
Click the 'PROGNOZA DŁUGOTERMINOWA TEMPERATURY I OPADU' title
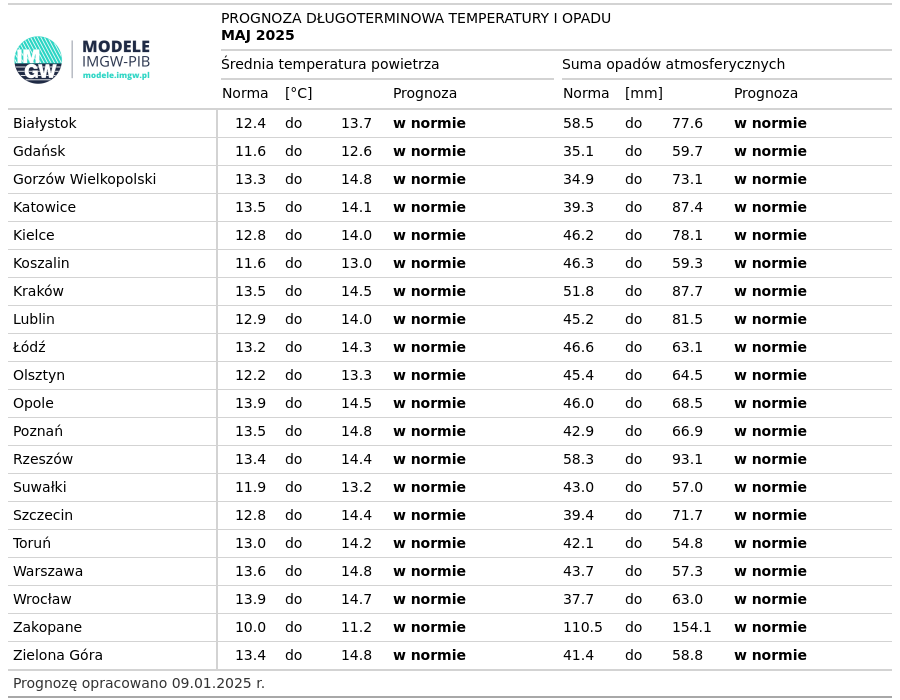click(x=416, y=18)
